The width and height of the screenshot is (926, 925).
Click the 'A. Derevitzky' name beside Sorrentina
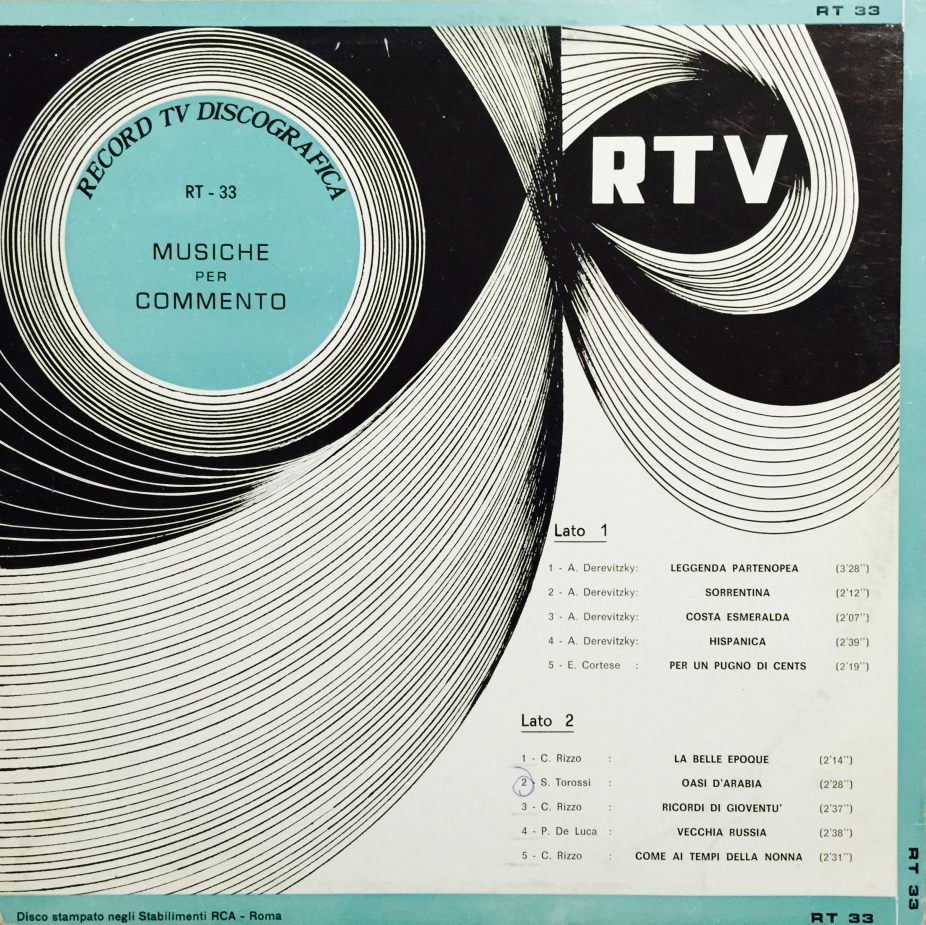tap(603, 592)
